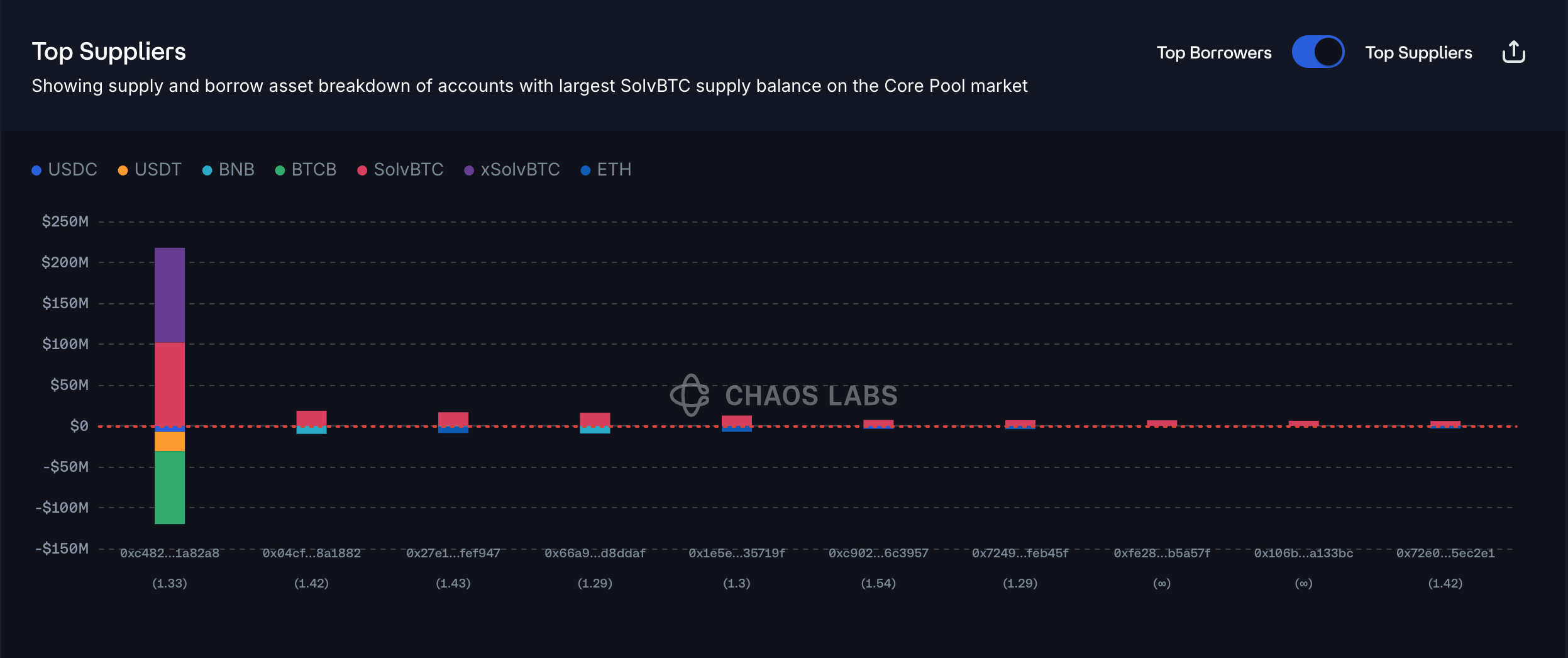Open account label 0x27e1...fef947
Screen dimensions: 1568x658
[453, 554]
